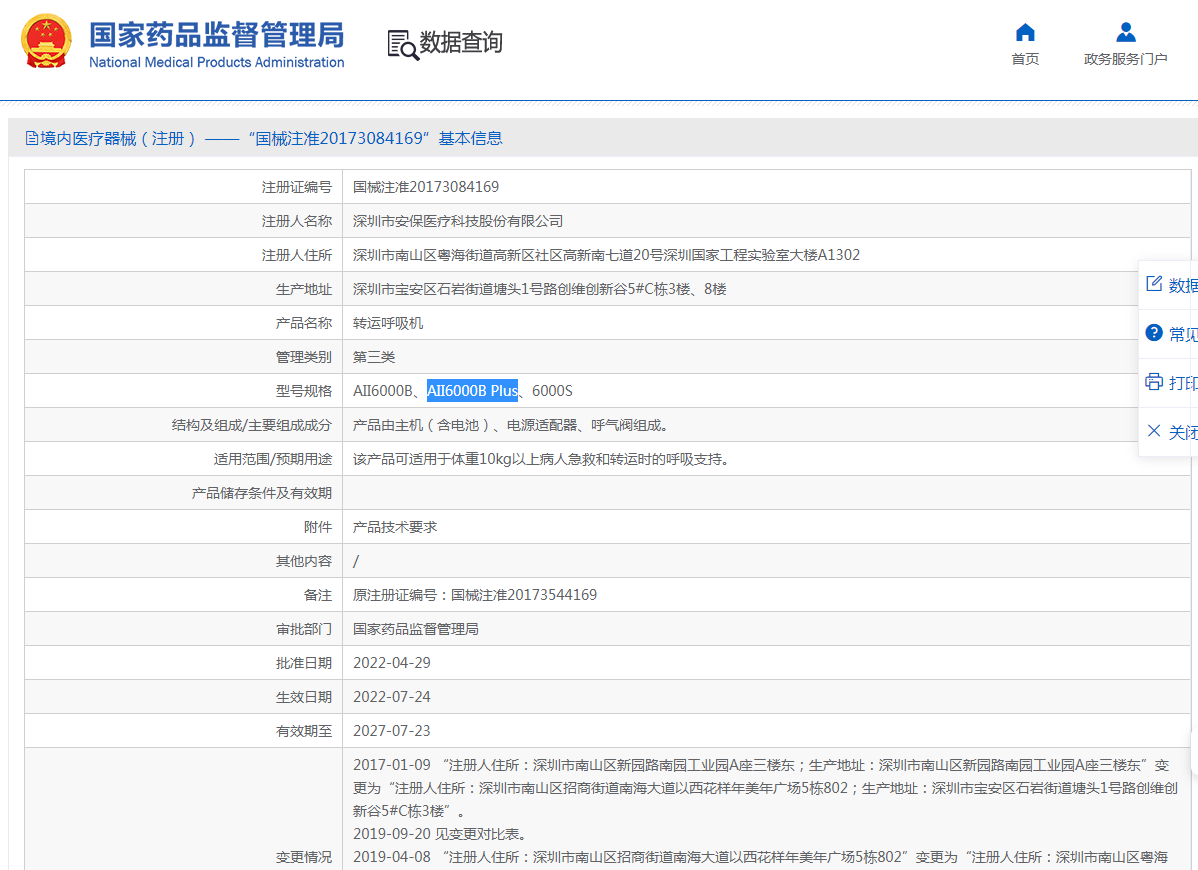Click the national emblem logo
Screen dimensions: 1198x870
pyautogui.click(x=46, y=41)
